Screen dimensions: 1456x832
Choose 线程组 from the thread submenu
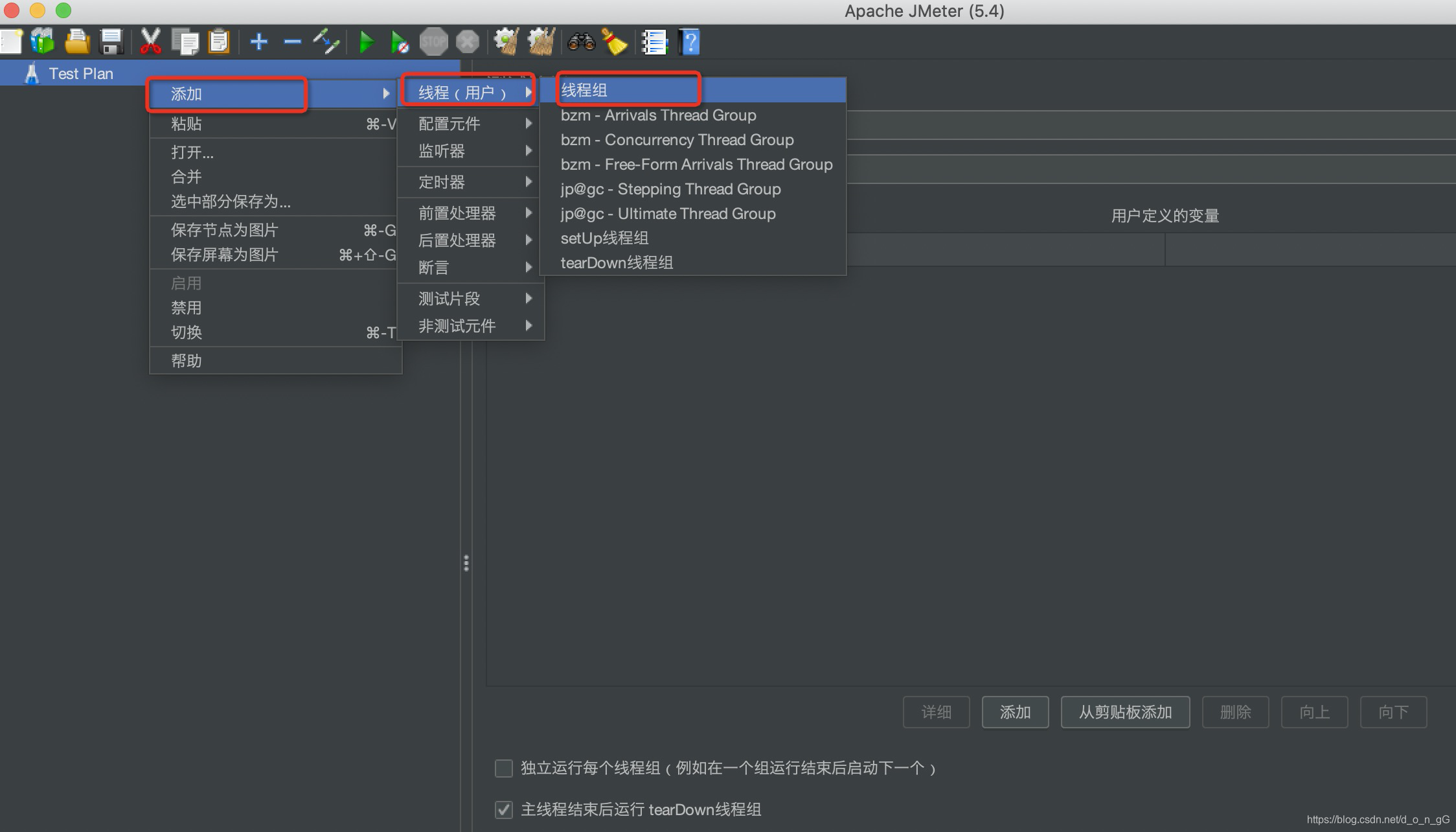(693, 90)
